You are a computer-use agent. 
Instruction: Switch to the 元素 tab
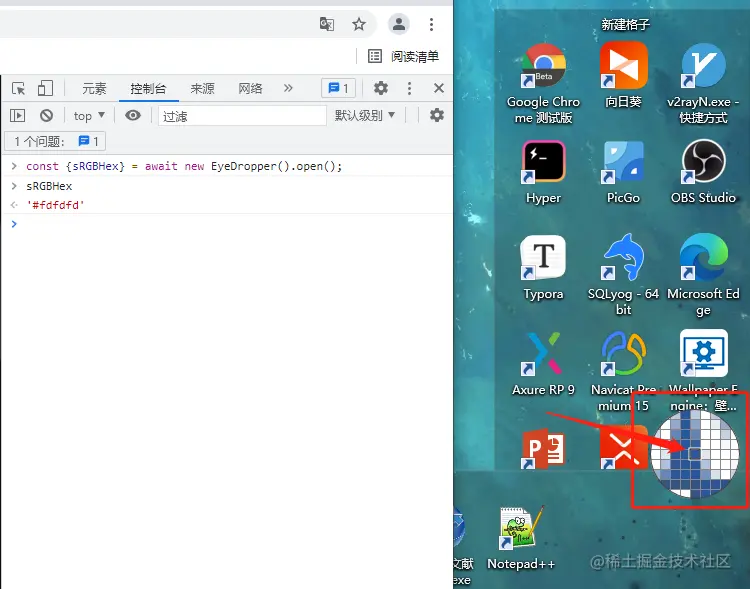[94, 89]
